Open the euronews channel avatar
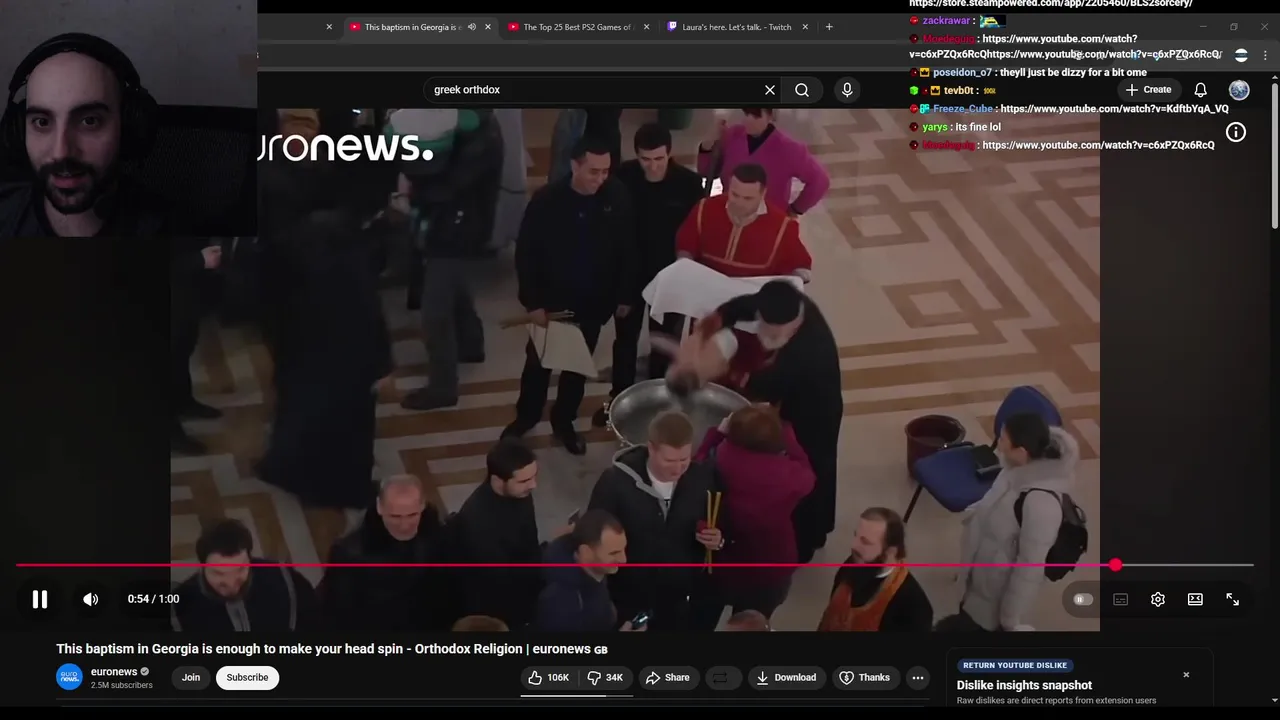 pos(69,677)
